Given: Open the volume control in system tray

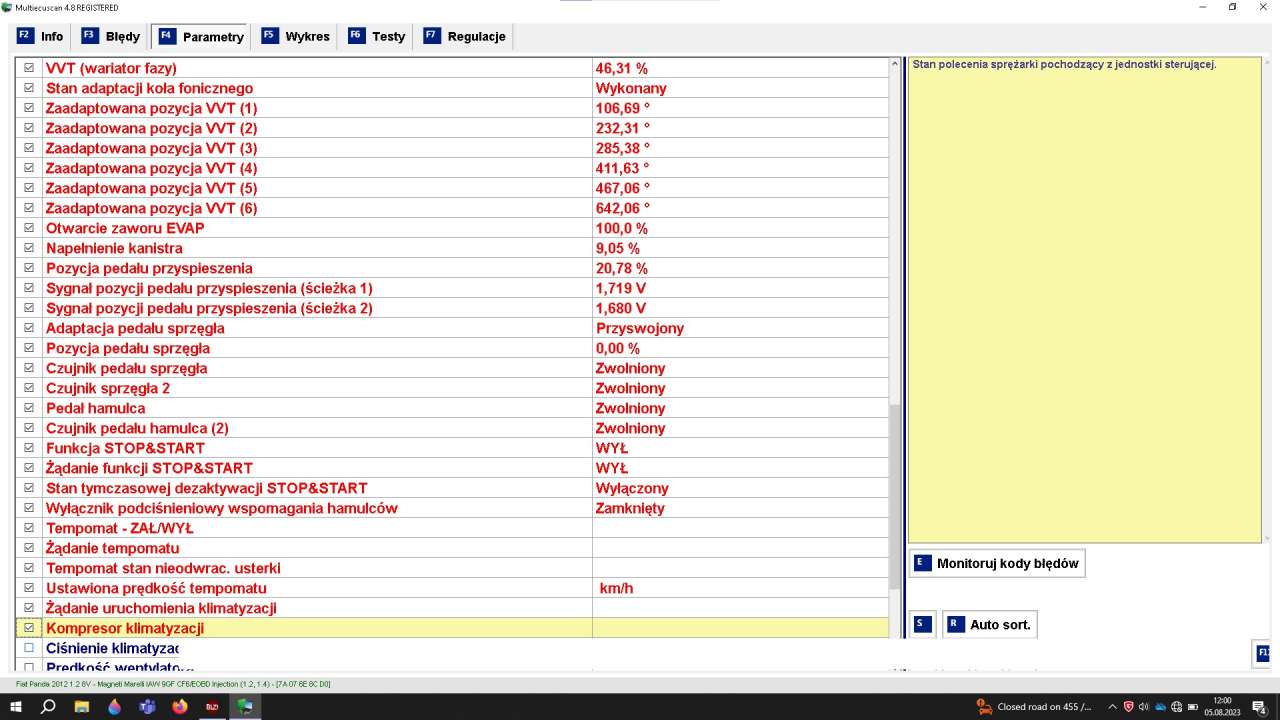Looking at the screenshot, I should [x=1144, y=707].
